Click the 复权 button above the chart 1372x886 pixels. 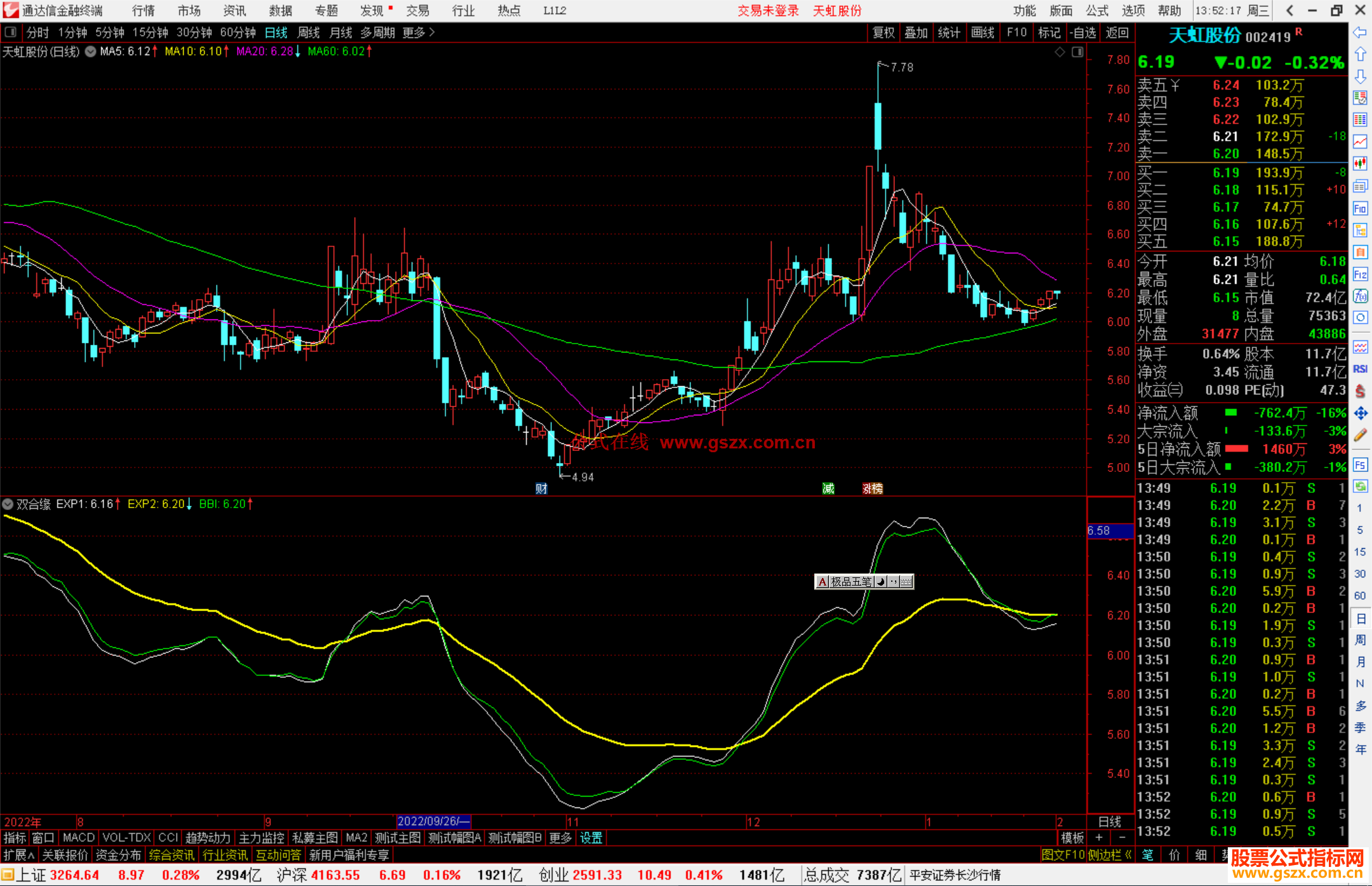[884, 32]
